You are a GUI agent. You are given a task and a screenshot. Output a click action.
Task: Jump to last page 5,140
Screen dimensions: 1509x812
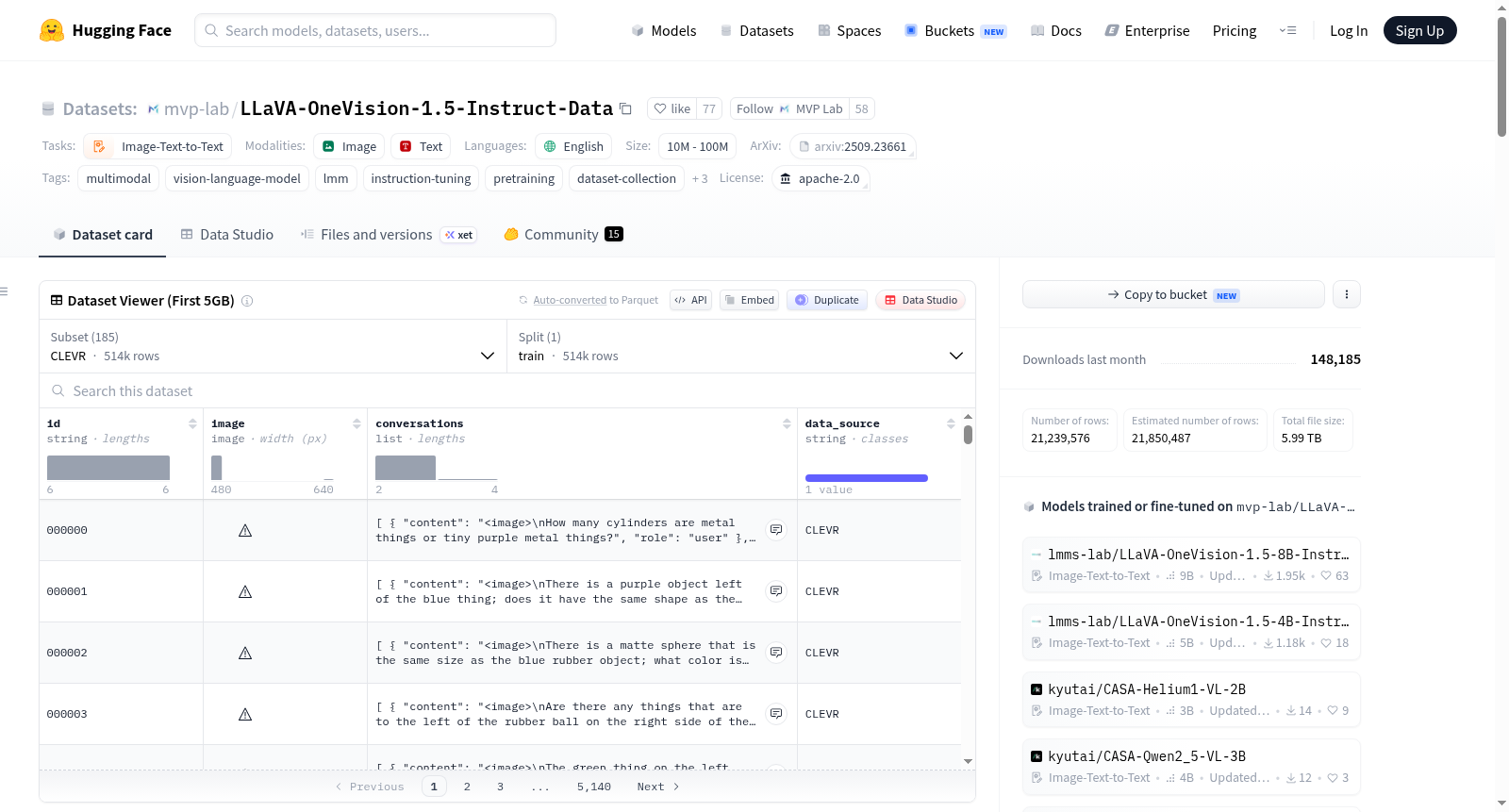(594, 787)
